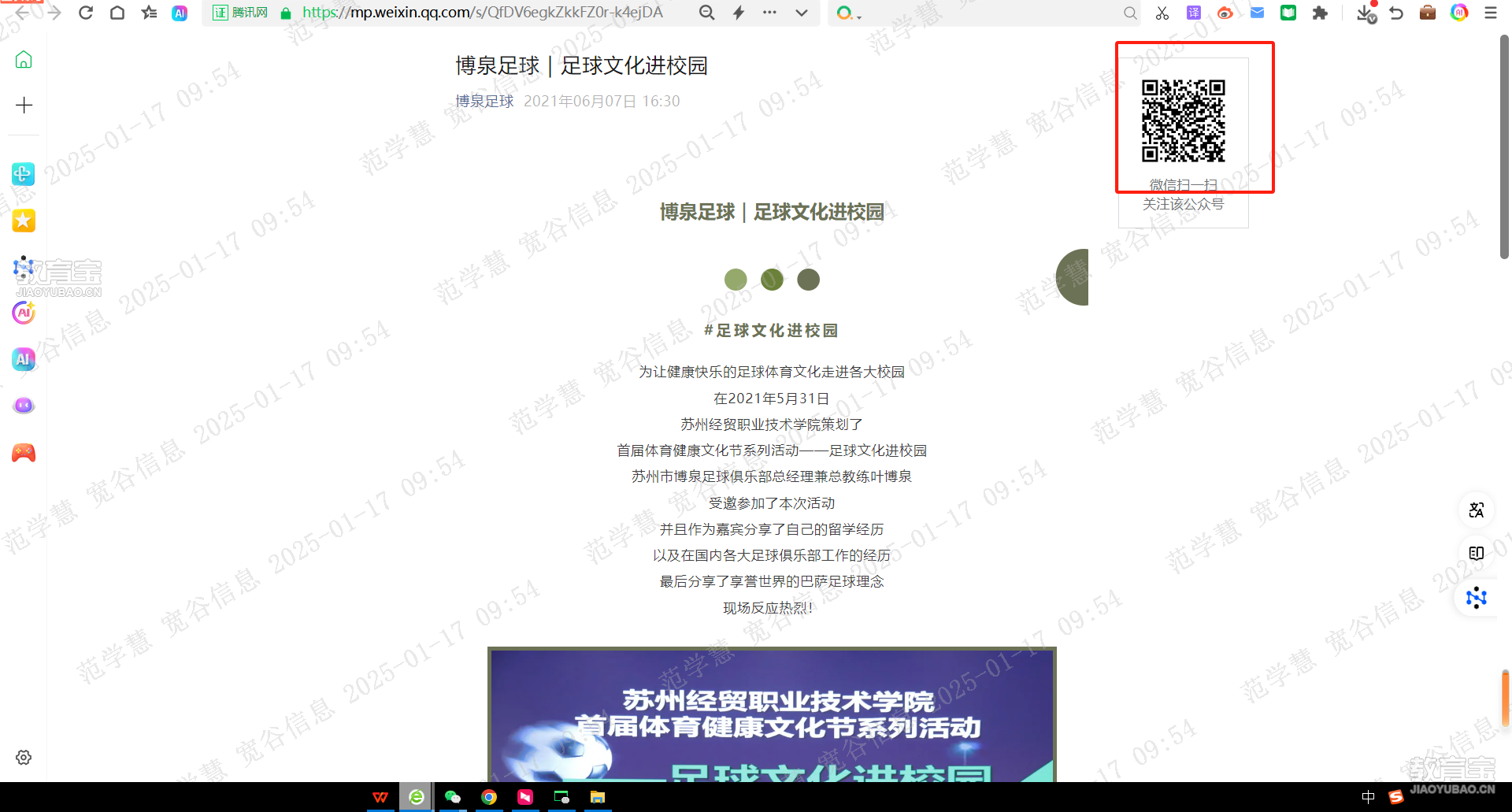This screenshot has height=812, width=1512.
Task: Open the 博泉足球 account link
Action: pos(484,101)
